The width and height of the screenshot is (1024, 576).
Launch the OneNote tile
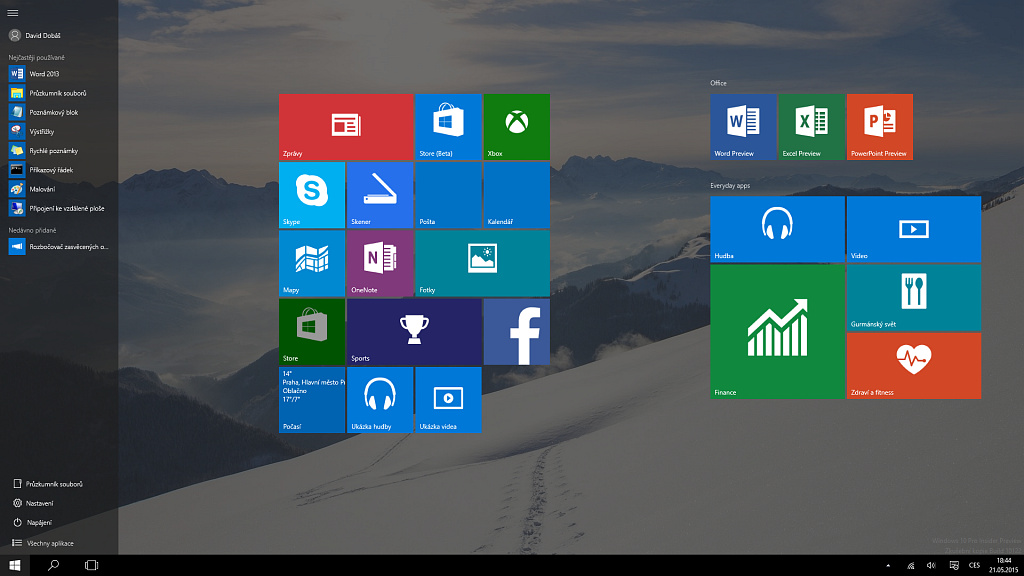380,263
